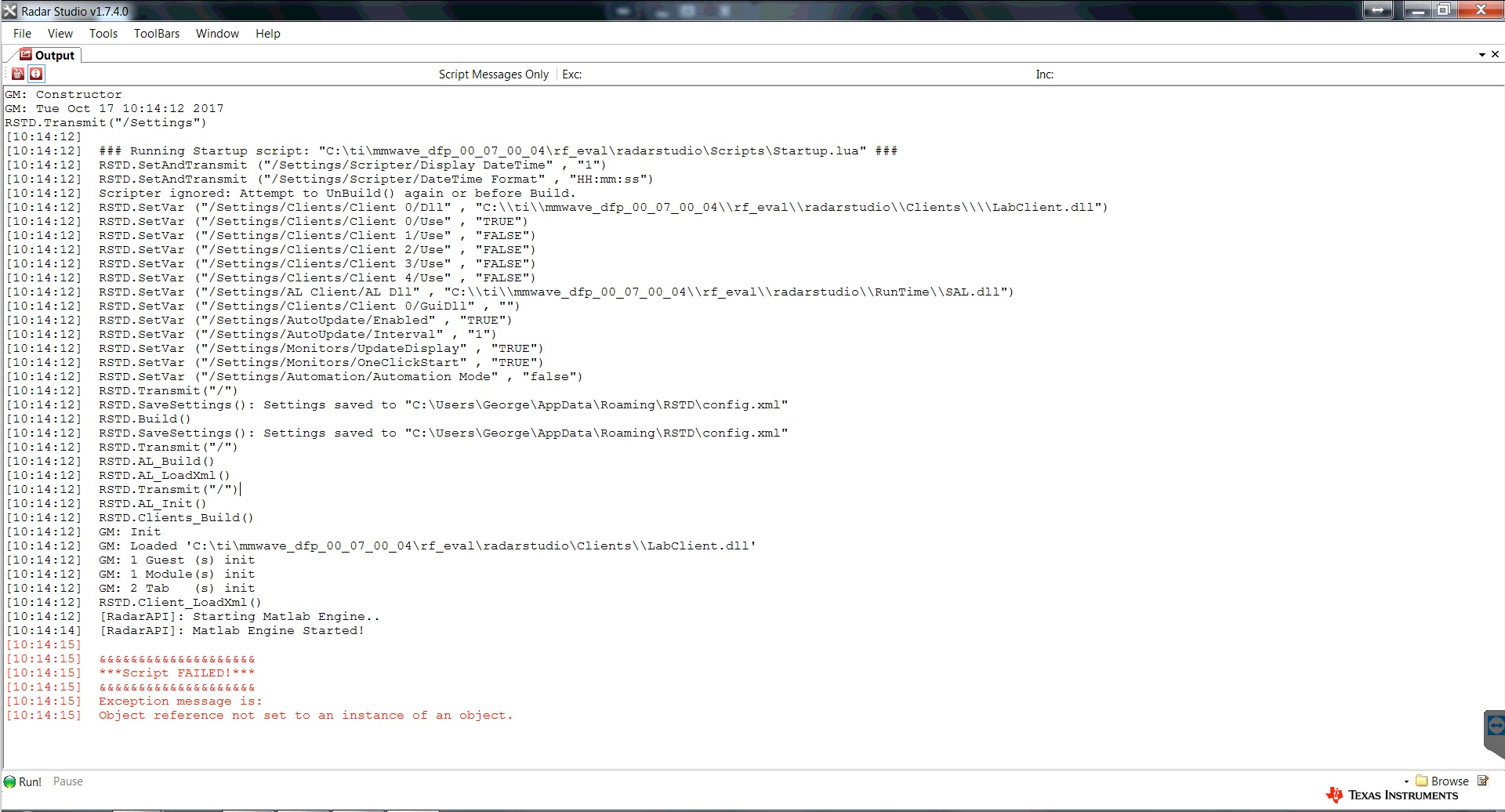Click the RSTD.Build() line
Image resolution: width=1505 pixels, height=812 pixels.
pos(145,419)
